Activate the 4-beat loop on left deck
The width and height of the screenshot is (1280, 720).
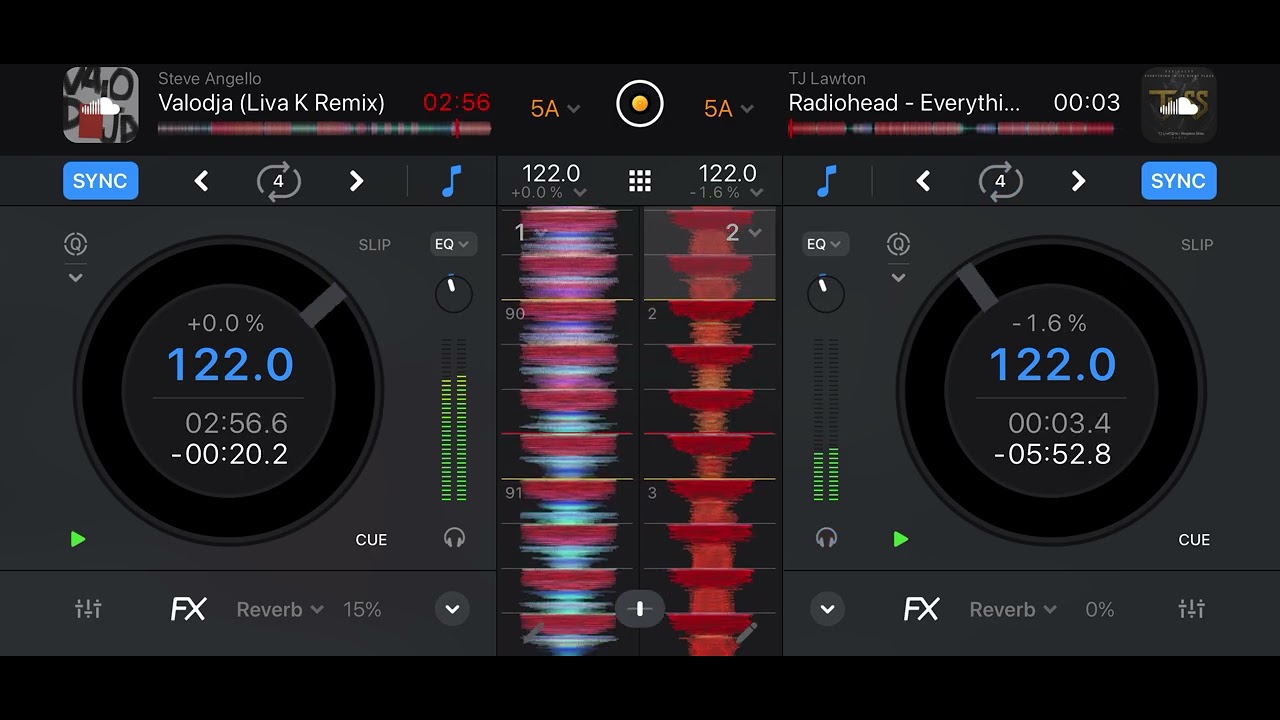pyautogui.click(x=279, y=181)
